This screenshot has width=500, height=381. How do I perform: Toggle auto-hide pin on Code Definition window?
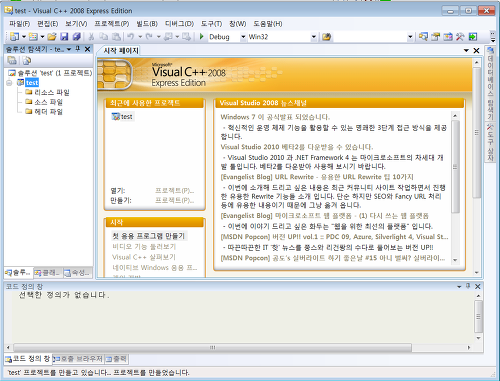click(x=468, y=286)
